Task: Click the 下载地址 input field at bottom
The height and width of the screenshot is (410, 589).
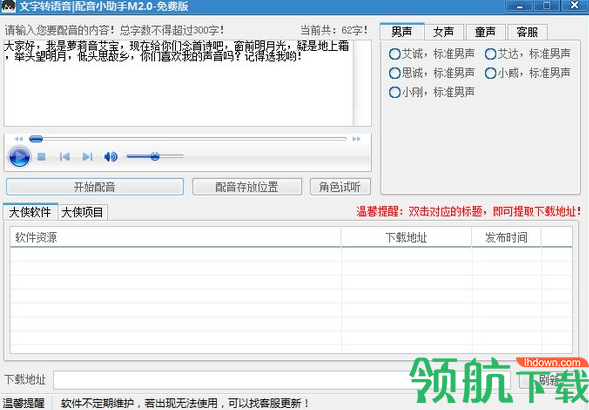Action: (x=282, y=380)
